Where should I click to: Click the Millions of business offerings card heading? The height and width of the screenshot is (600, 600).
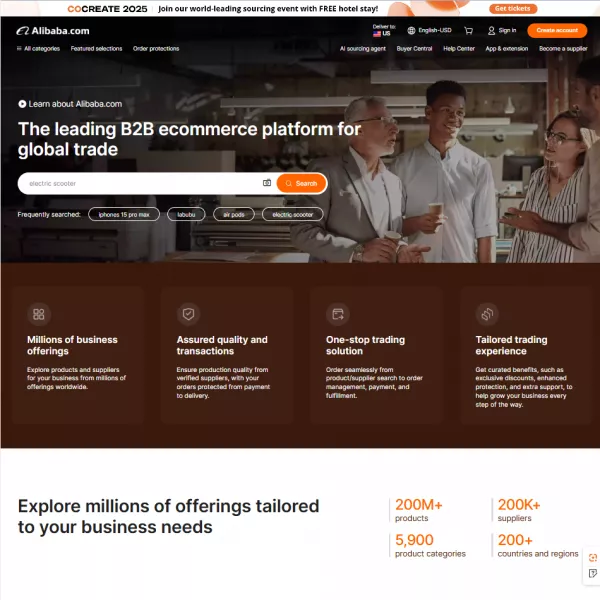point(72,345)
